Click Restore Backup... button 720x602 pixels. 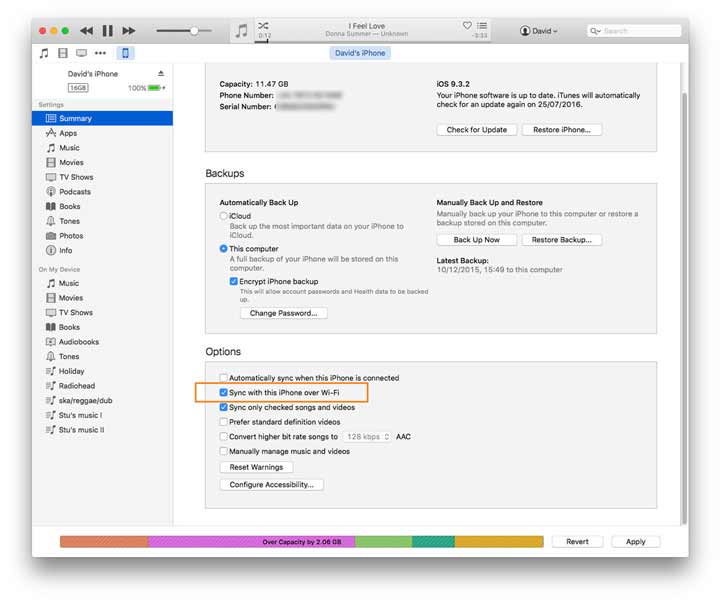[562, 240]
